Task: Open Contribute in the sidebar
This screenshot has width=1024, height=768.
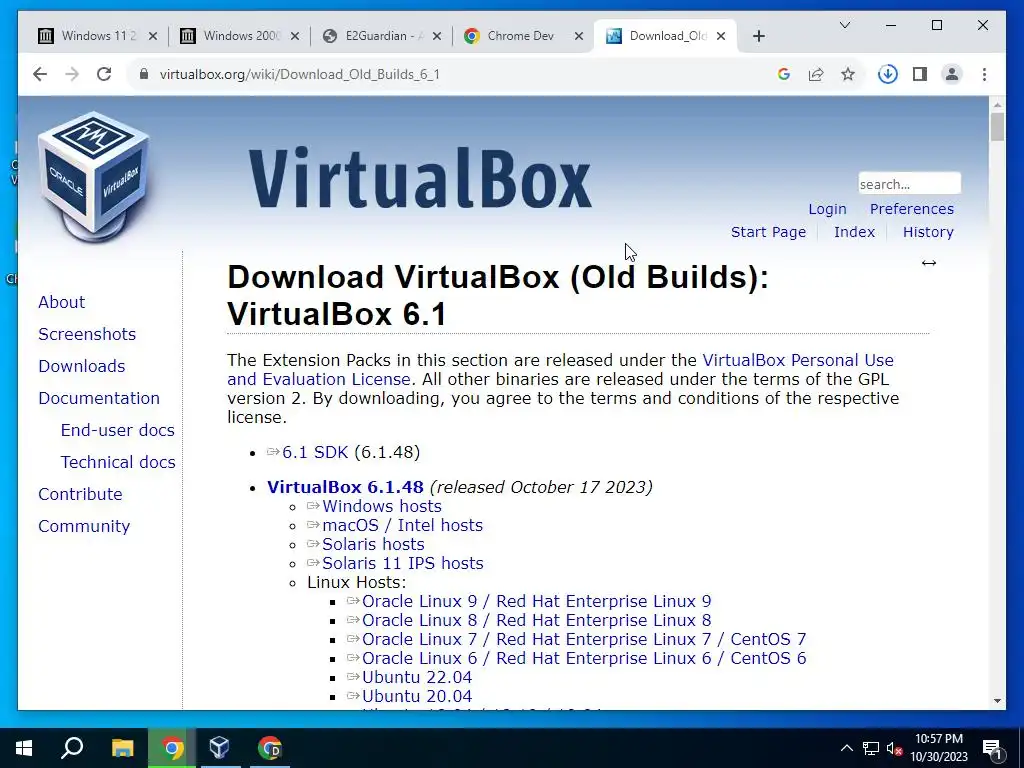Action: coord(80,494)
